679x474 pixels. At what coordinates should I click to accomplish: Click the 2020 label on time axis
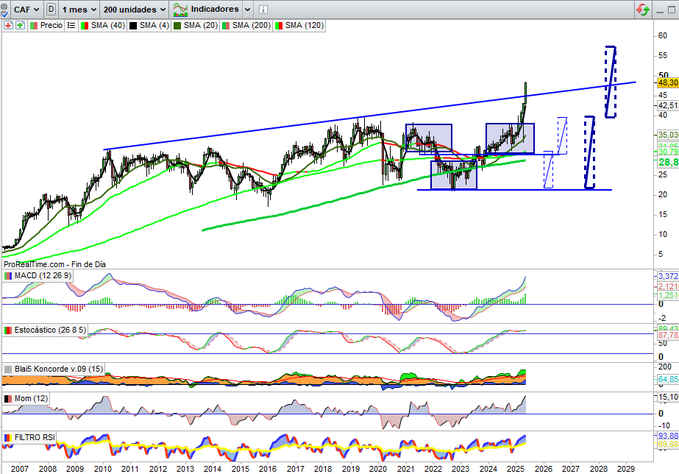click(x=378, y=469)
